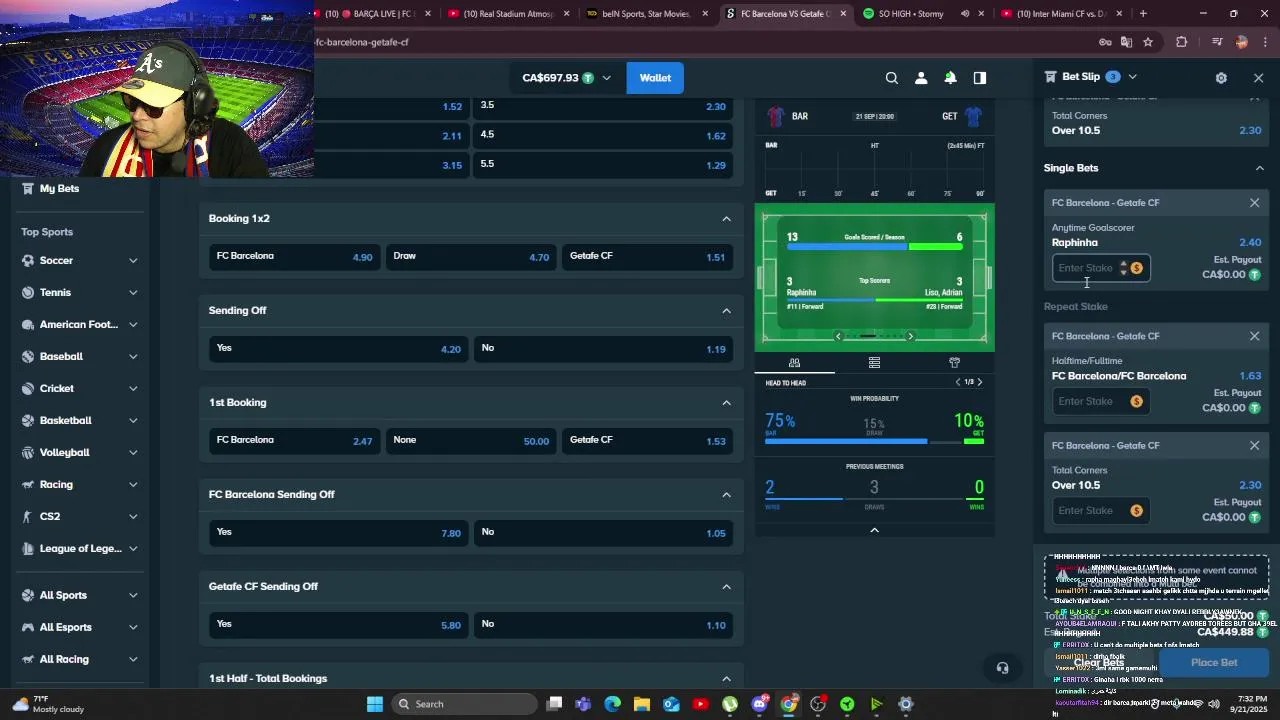Remove the Halftime/Fulltime bet from the slip

1254,336
